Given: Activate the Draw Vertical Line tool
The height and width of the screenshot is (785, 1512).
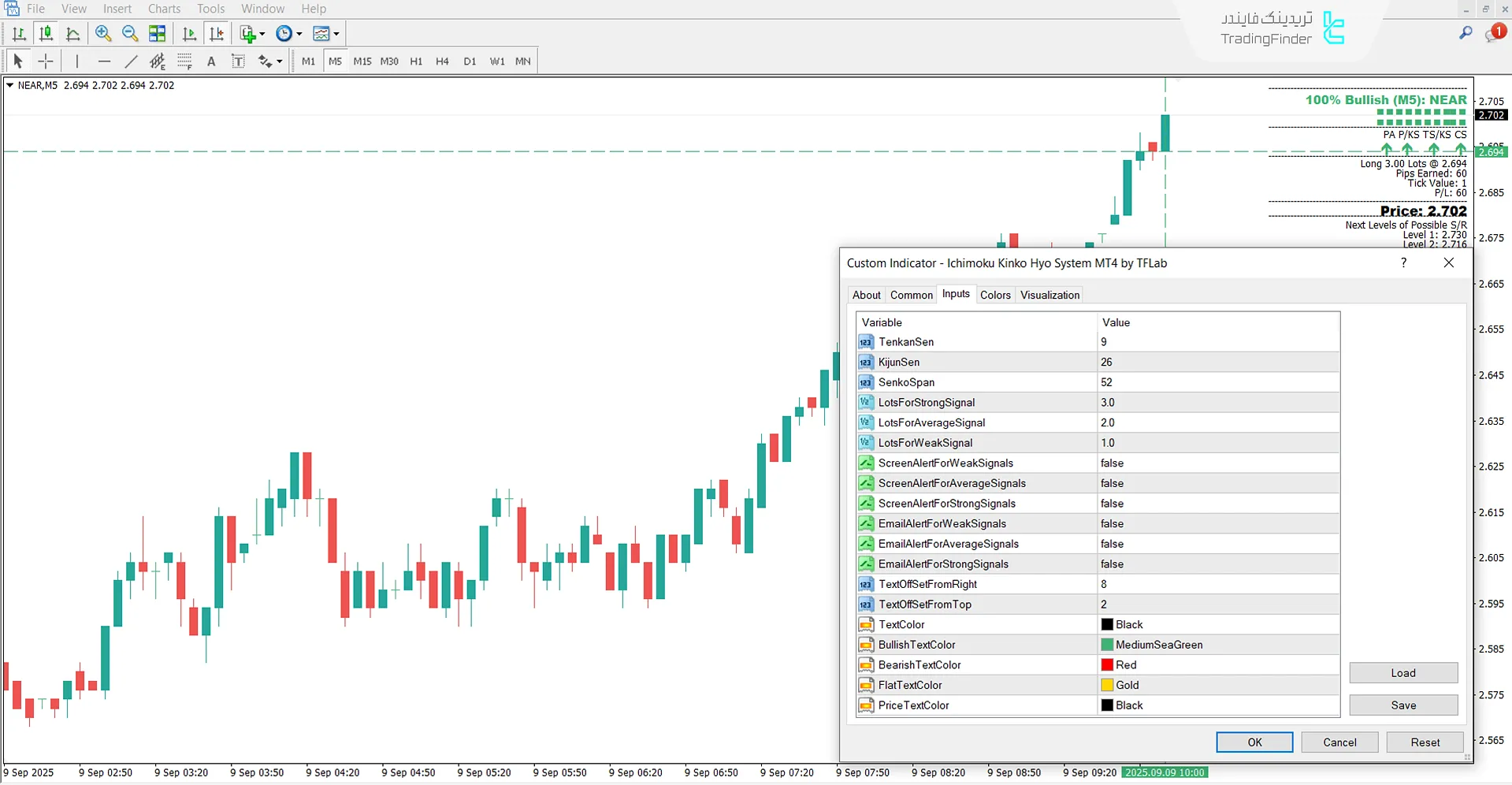Looking at the screenshot, I should click(76, 61).
